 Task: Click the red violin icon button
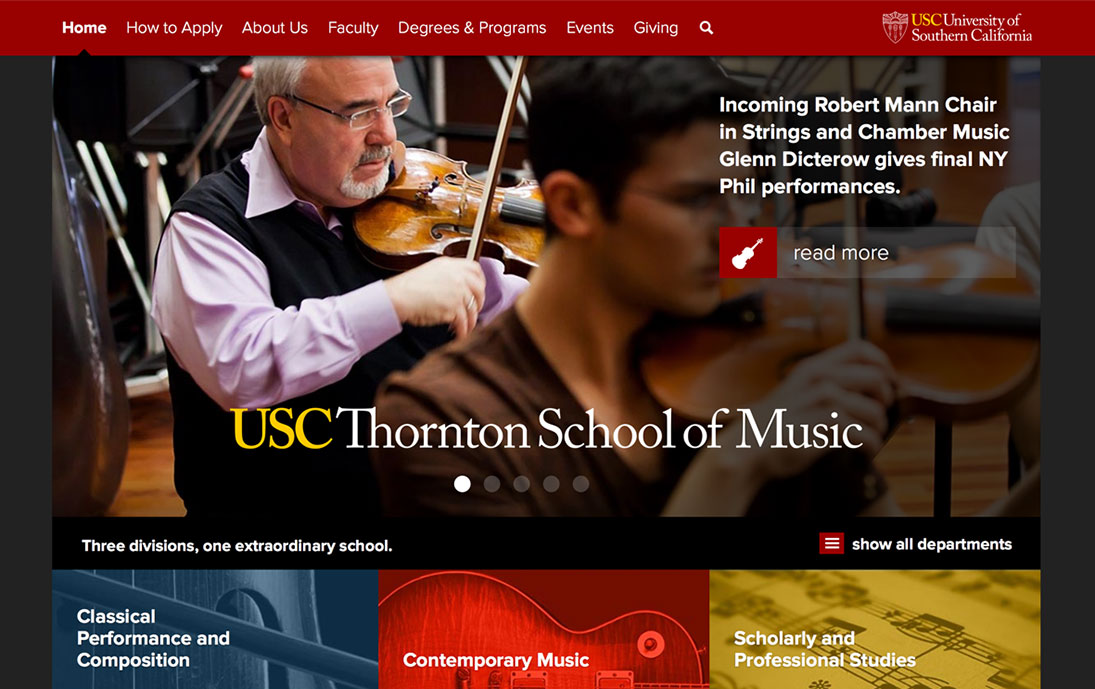click(748, 253)
